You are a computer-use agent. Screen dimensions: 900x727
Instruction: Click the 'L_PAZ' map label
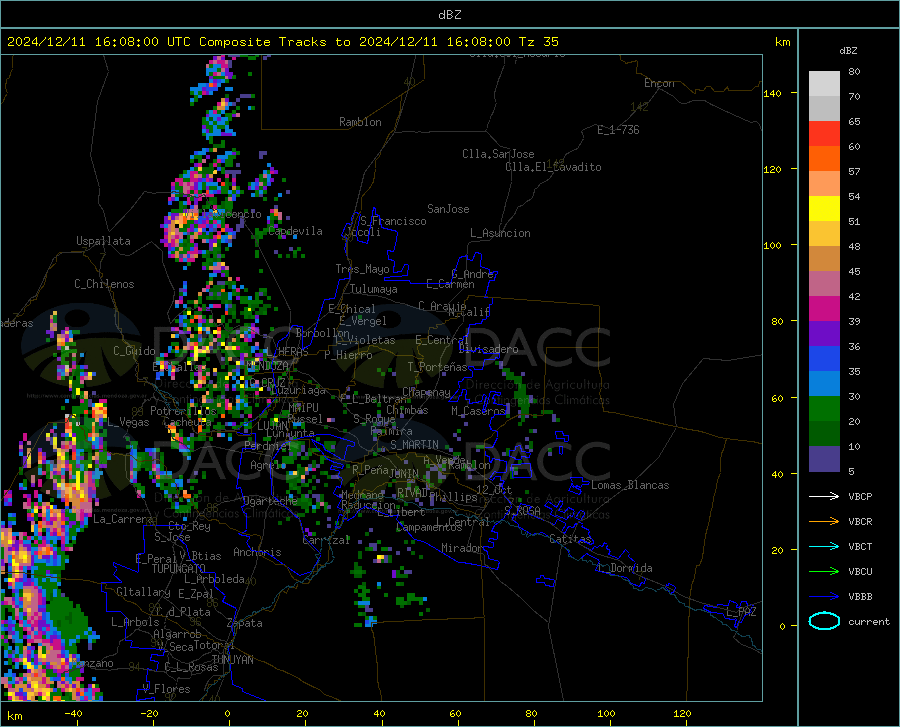[x=741, y=612]
